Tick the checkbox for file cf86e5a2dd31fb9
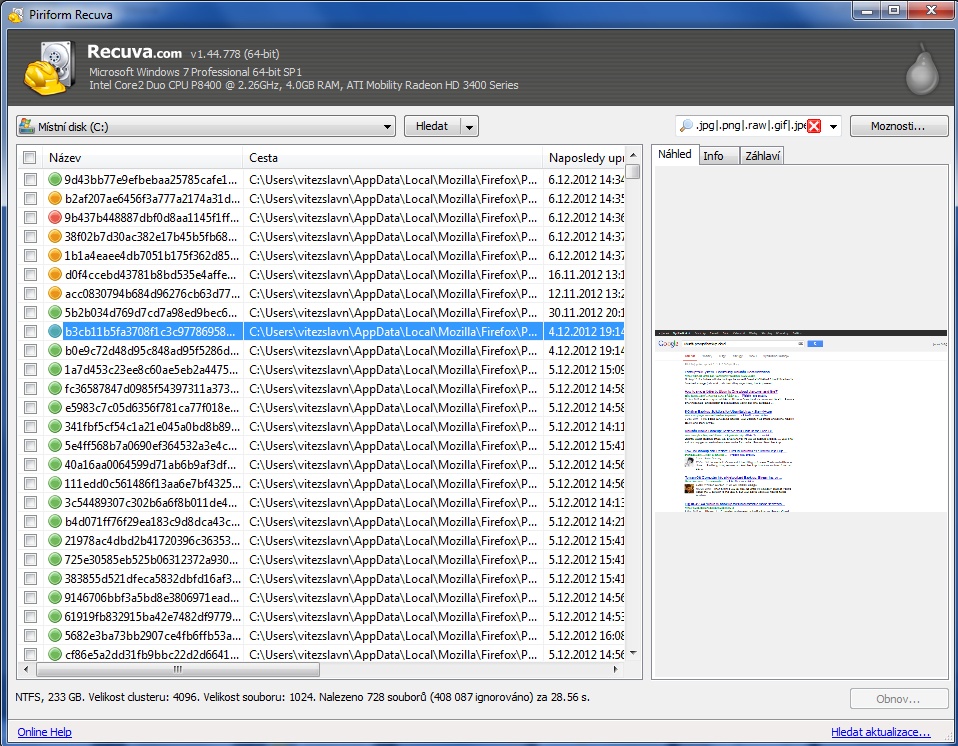The height and width of the screenshot is (746, 958). coord(30,655)
